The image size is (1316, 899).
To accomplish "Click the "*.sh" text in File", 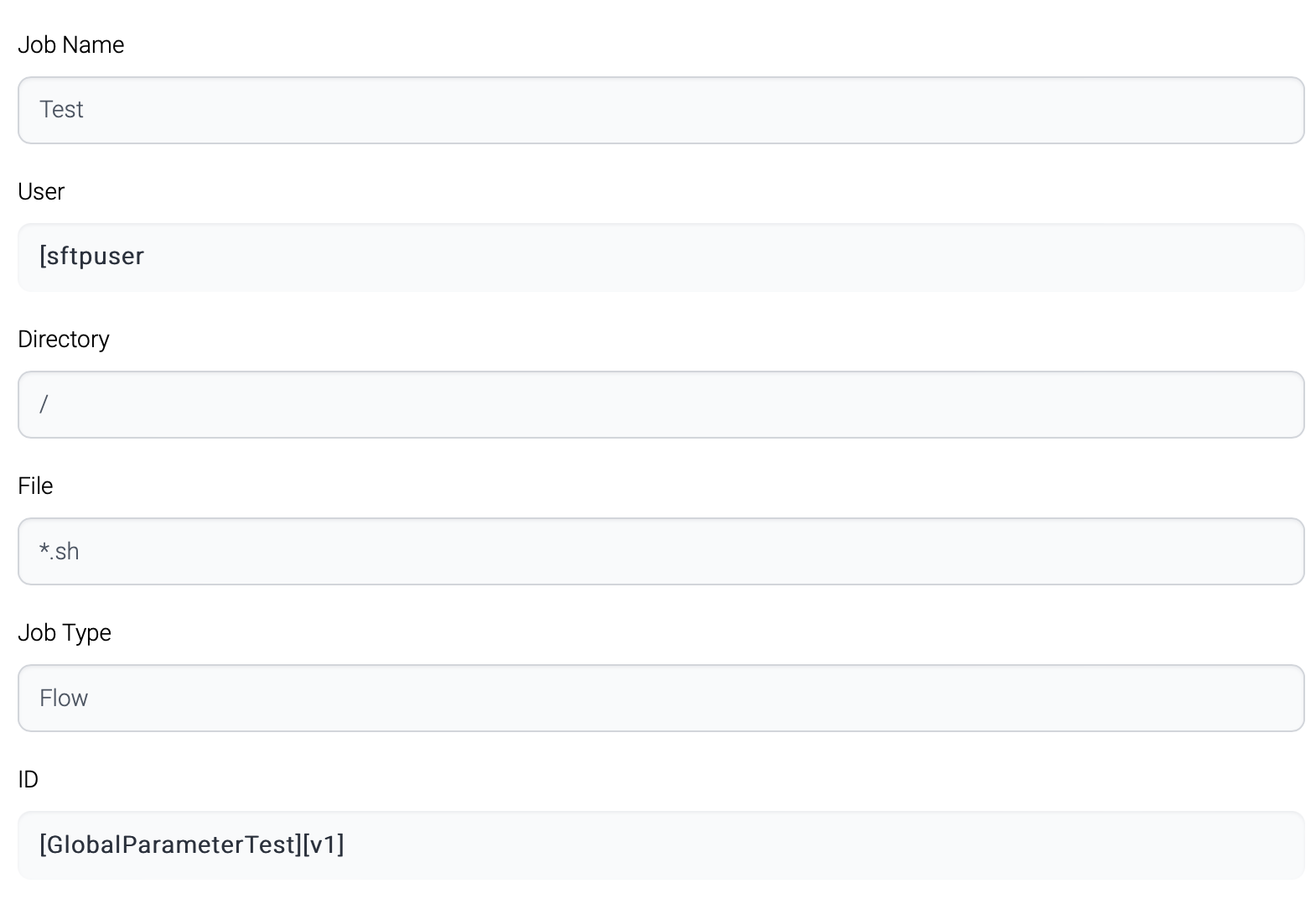I will 60,551.
